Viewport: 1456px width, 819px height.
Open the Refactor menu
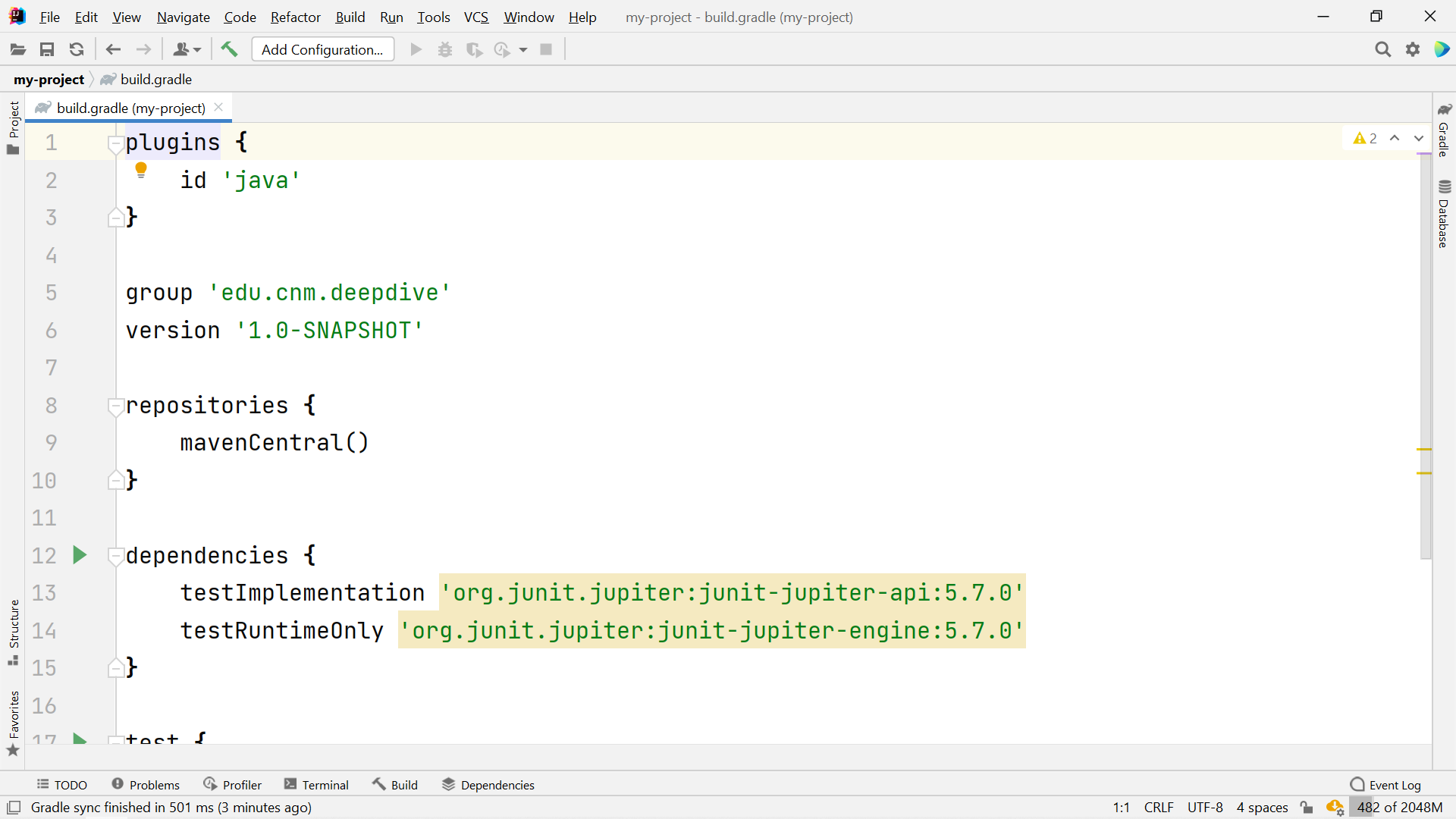pos(295,17)
